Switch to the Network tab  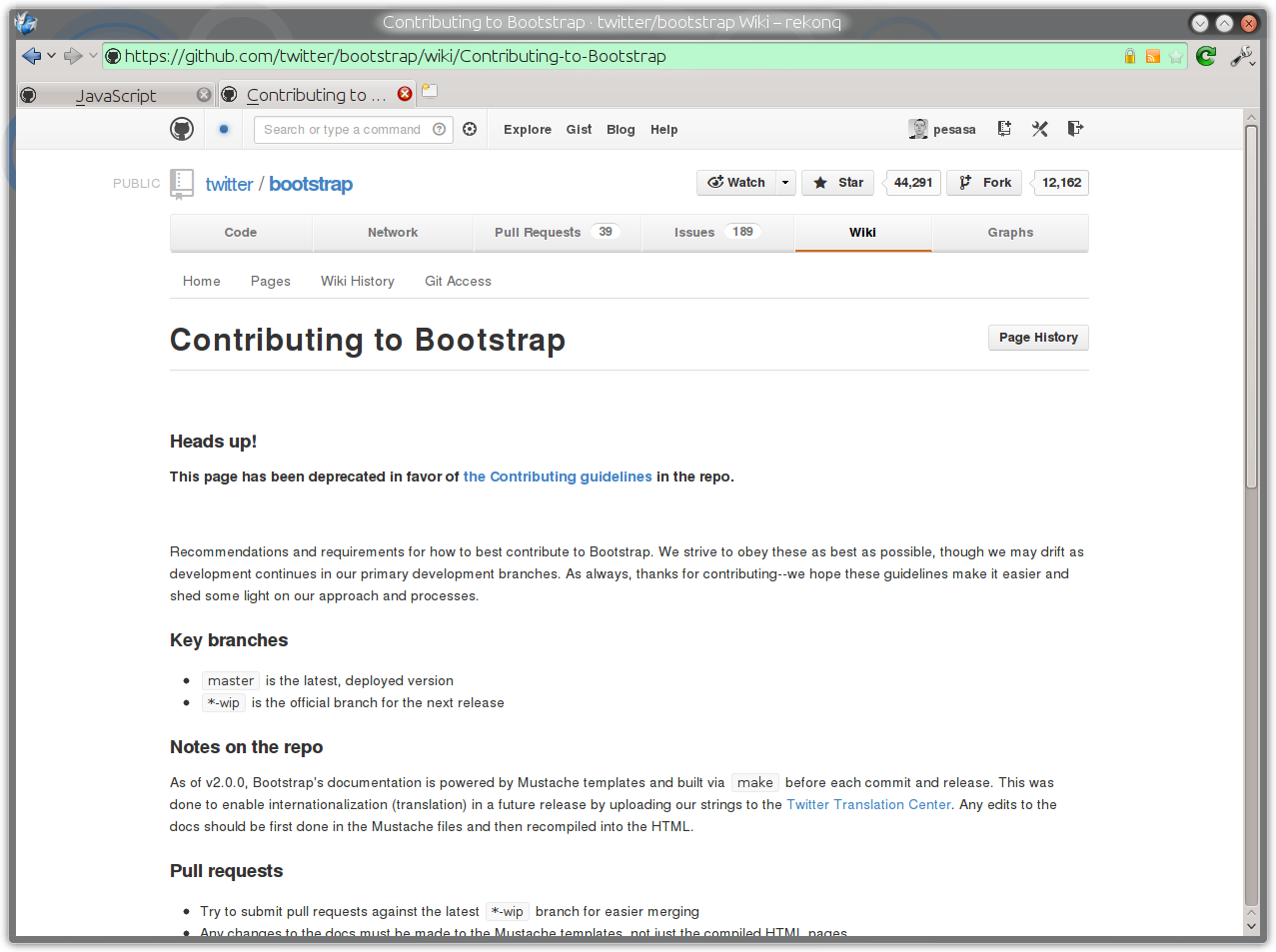click(x=393, y=233)
